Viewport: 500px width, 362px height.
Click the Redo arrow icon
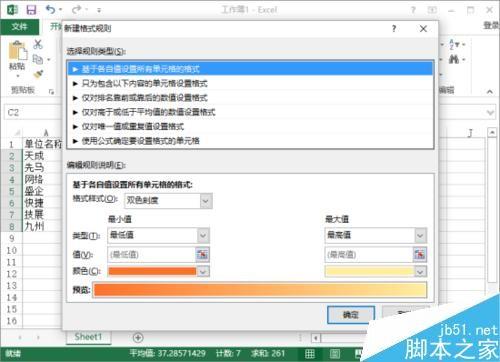click(x=76, y=10)
